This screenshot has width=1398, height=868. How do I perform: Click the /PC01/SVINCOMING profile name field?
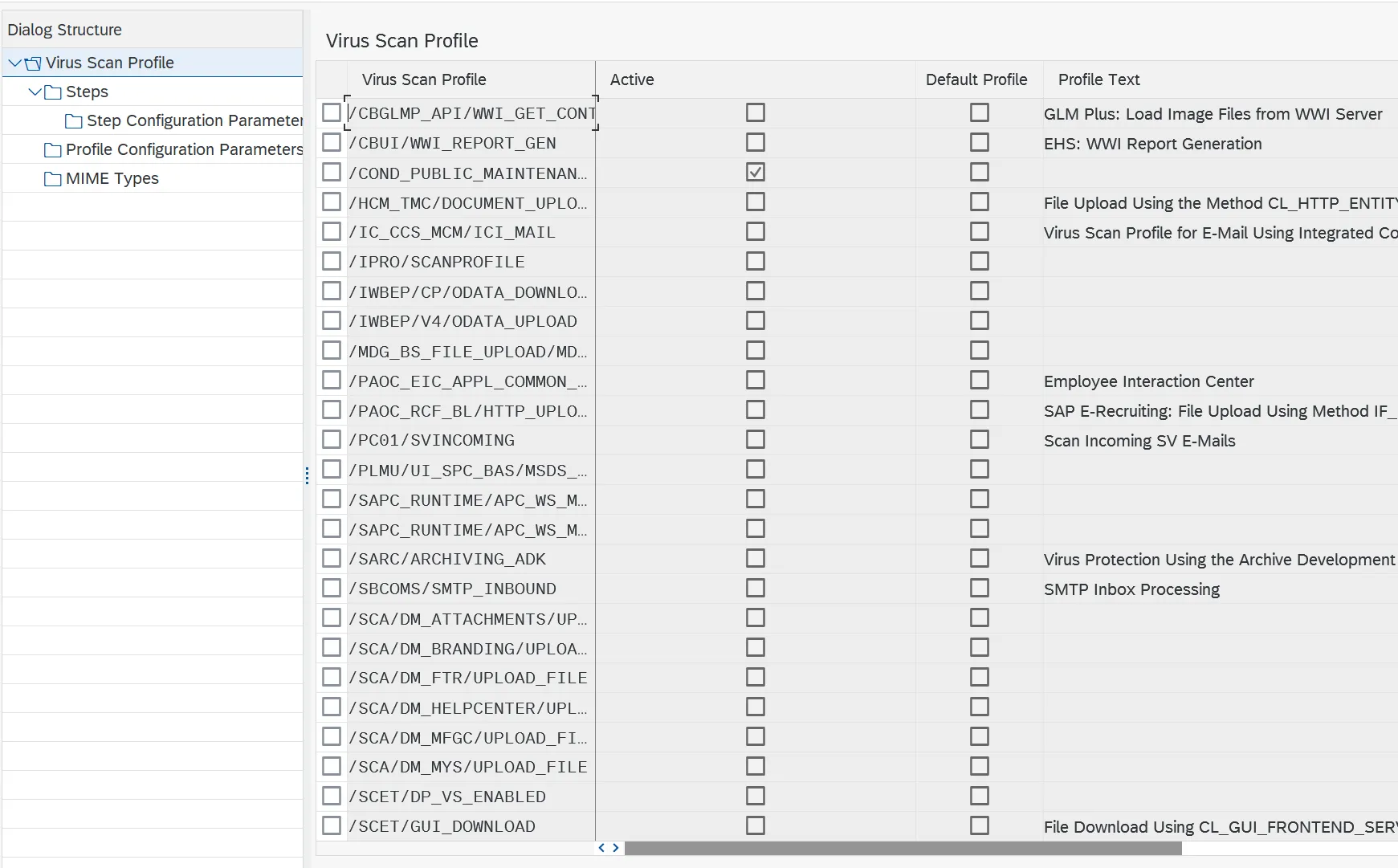pyautogui.click(x=469, y=440)
